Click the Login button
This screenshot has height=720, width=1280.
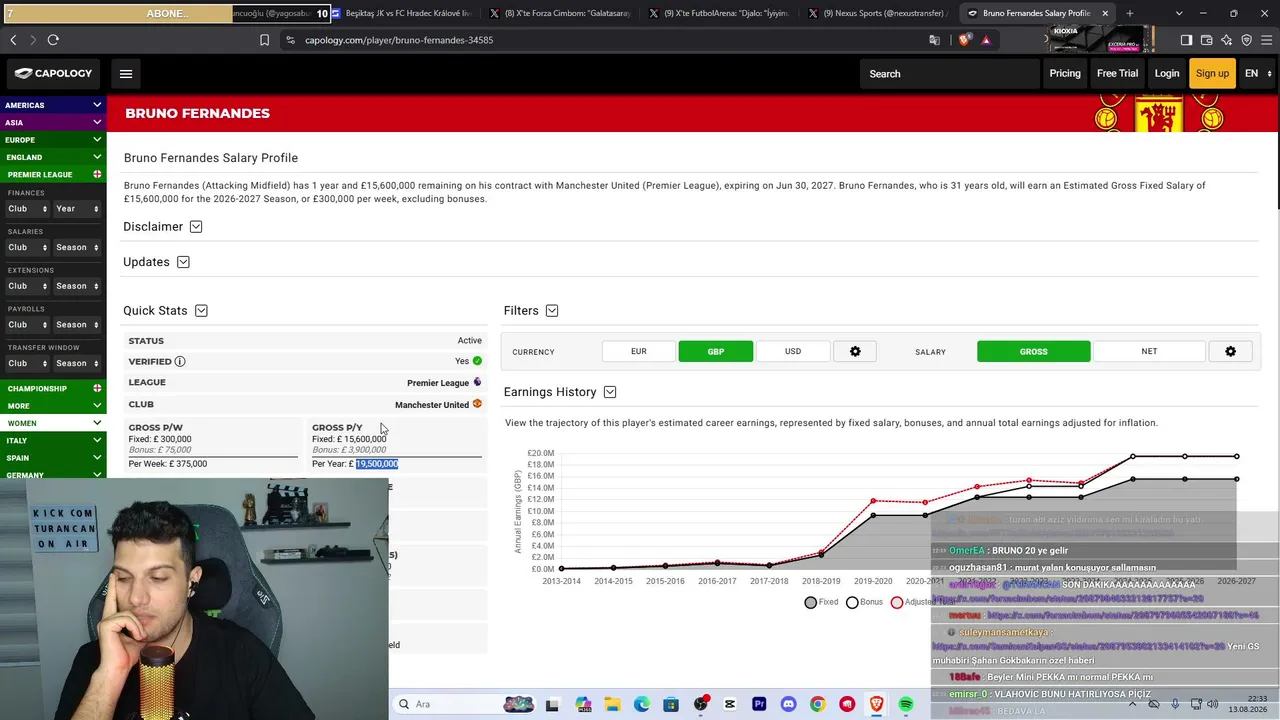click(1167, 73)
